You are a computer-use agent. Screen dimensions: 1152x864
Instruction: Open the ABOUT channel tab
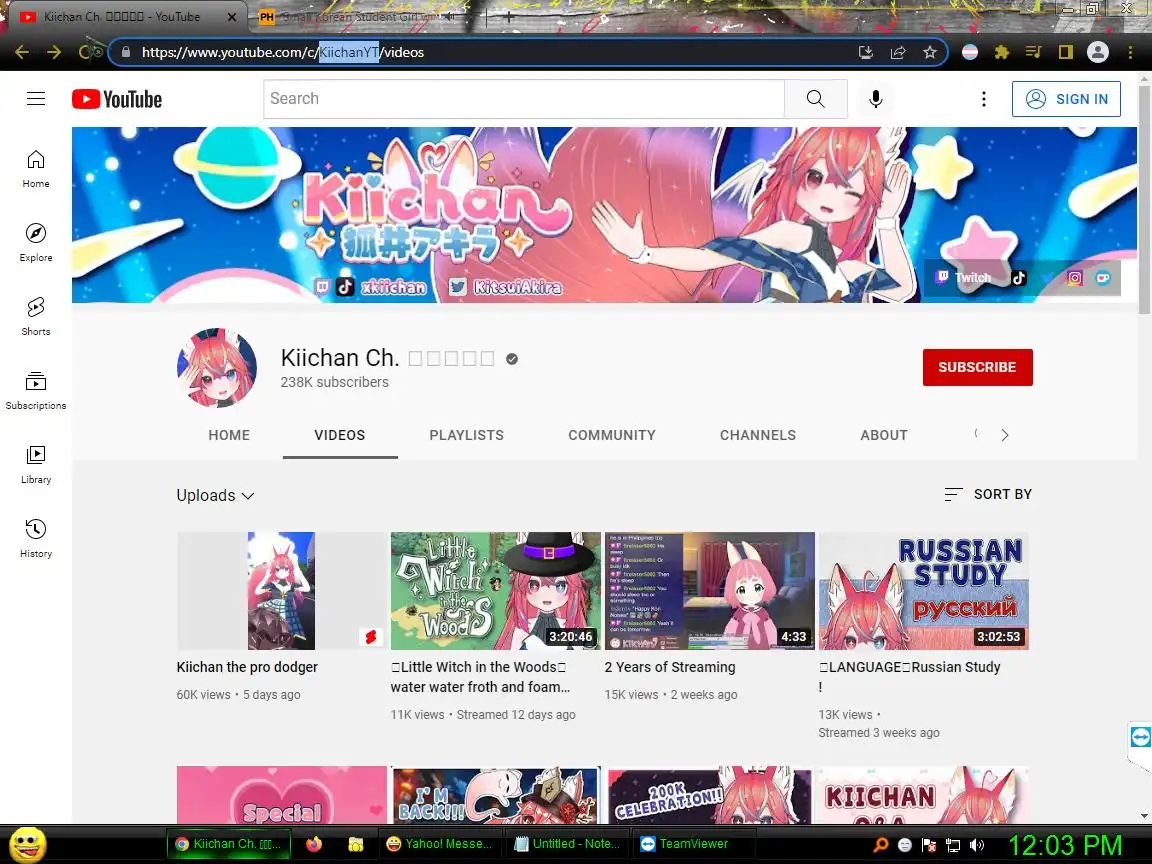click(884, 435)
